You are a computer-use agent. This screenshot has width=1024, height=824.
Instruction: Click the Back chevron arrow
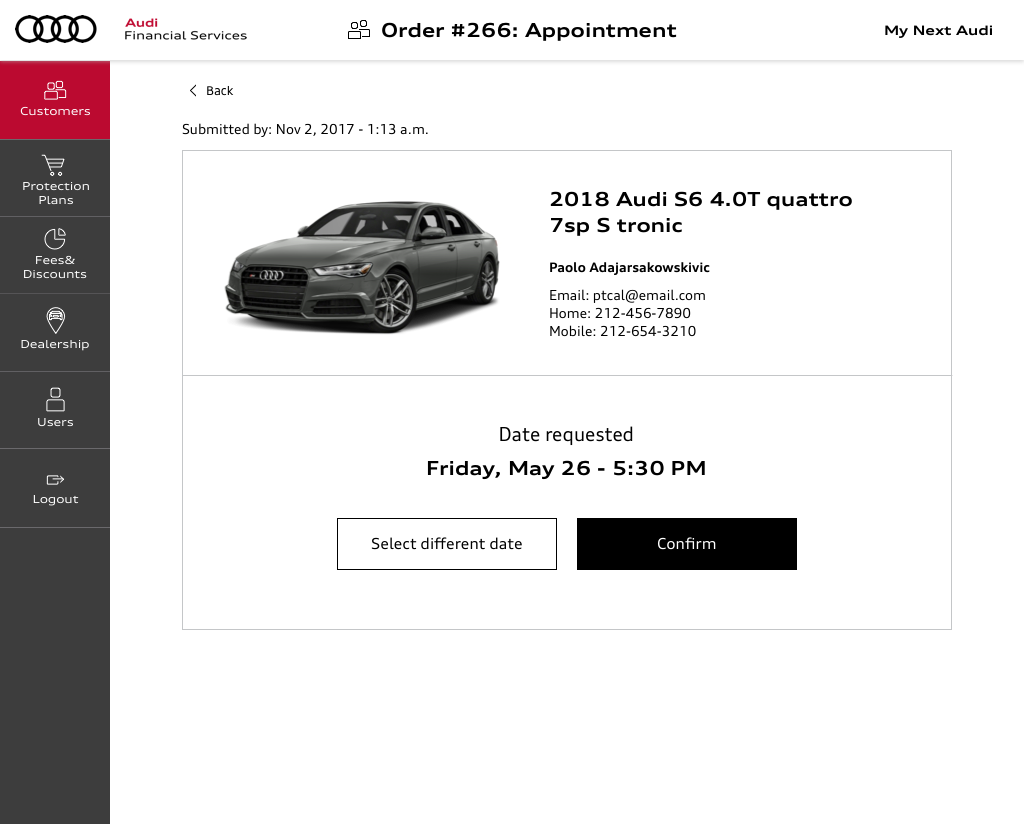pyautogui.click(x=193, y=91)
